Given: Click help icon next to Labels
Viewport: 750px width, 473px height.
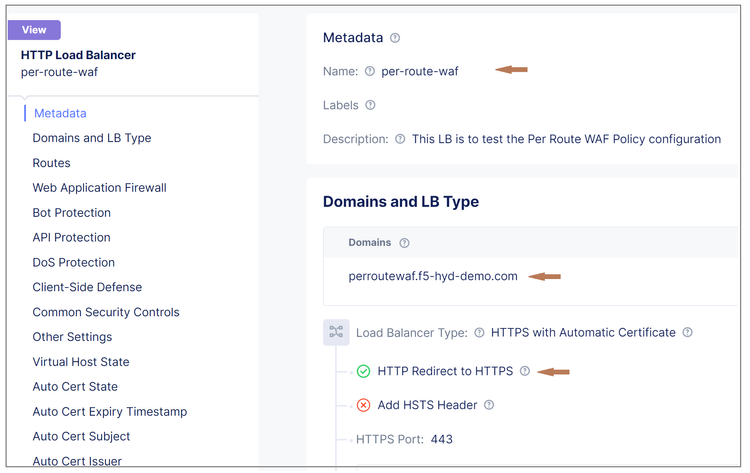Looking at the screenshot, I should 370,105.
